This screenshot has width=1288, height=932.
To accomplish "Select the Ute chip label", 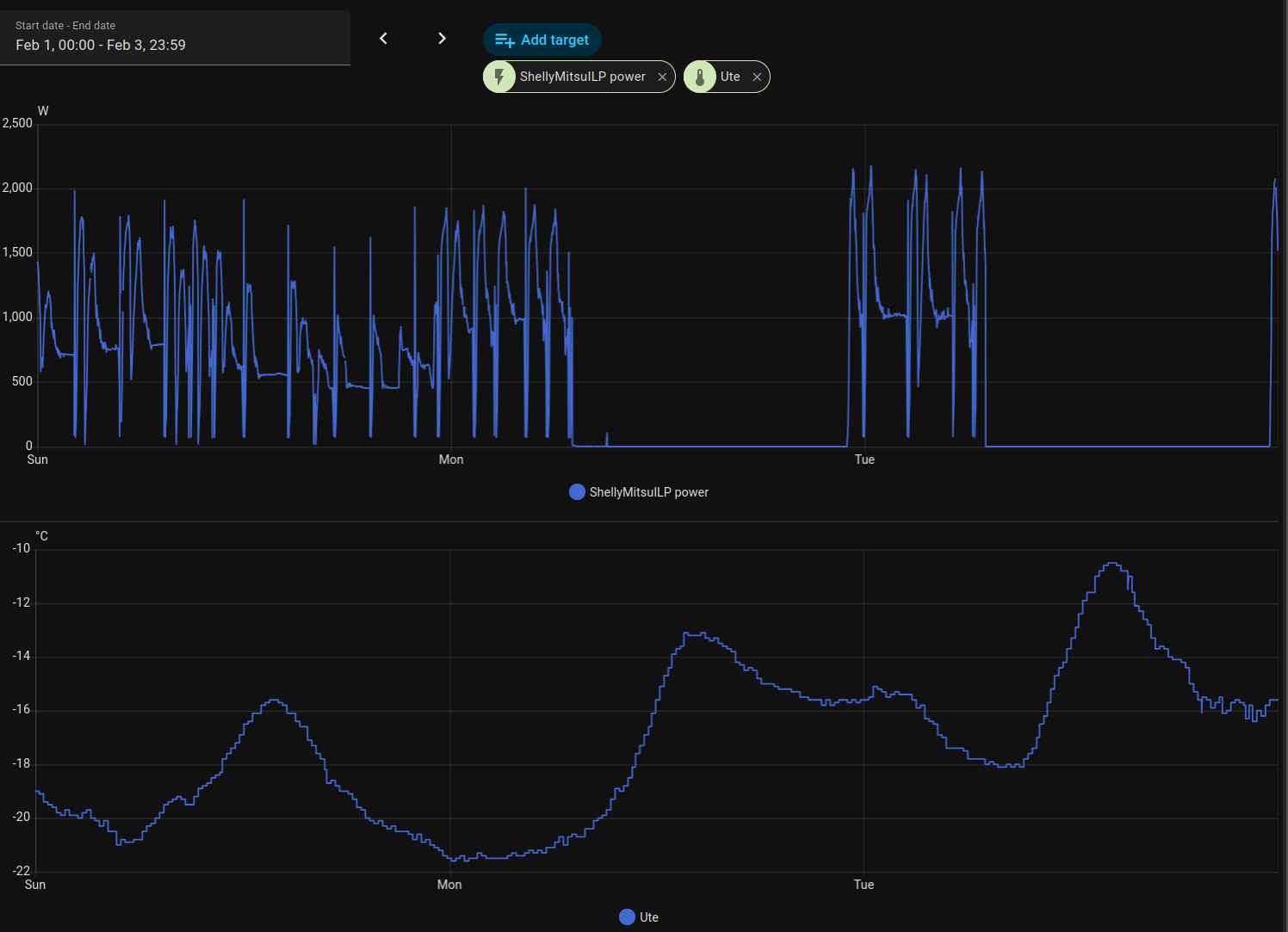I will tap(730, 77).
